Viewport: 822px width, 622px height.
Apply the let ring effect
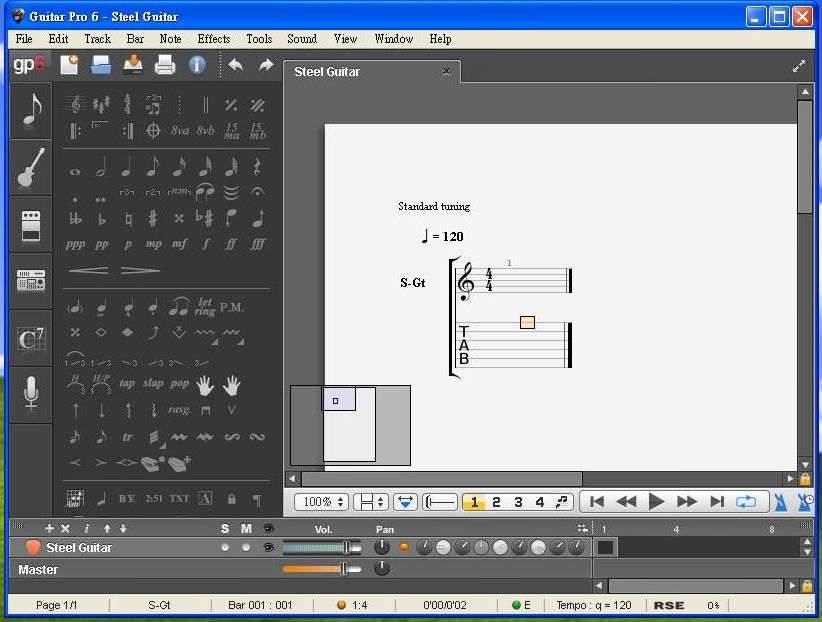205,307
